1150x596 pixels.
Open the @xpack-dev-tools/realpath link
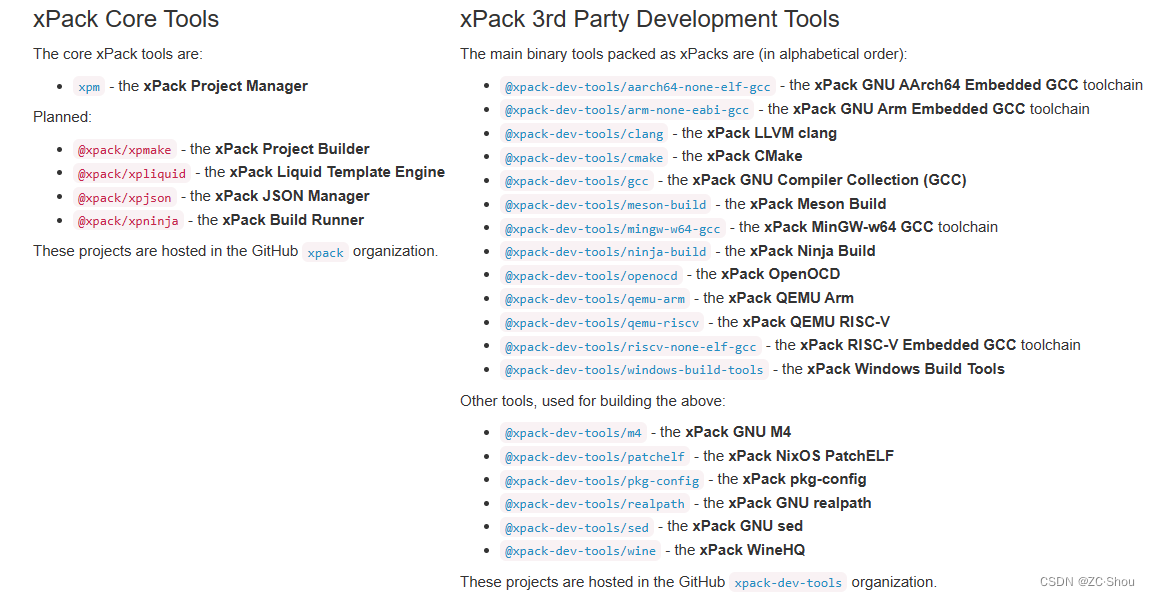[595, 504]
